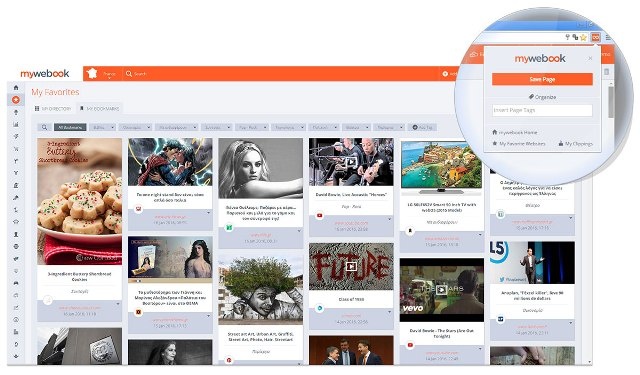Screen dimensions: 640x375
Task: Switch to the My Bookmarks tab
Action: [x=99, y=109]
